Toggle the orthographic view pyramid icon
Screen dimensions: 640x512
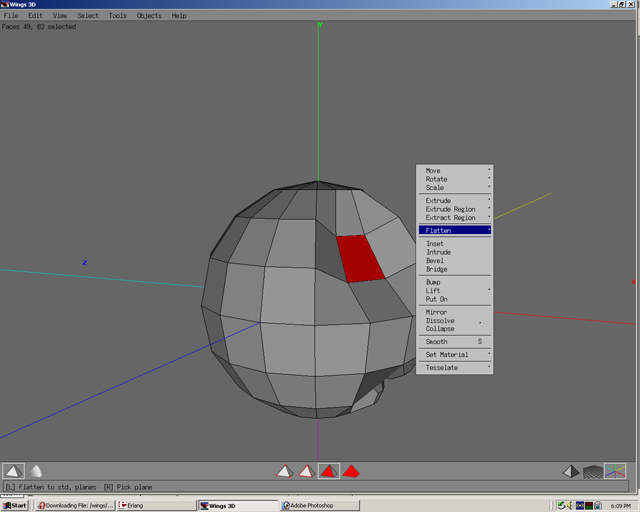point(570,471)
